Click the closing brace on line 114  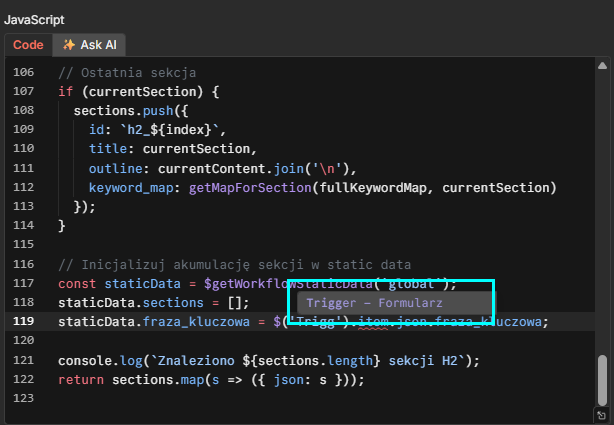pyautogui.click(x=62, y=226)
